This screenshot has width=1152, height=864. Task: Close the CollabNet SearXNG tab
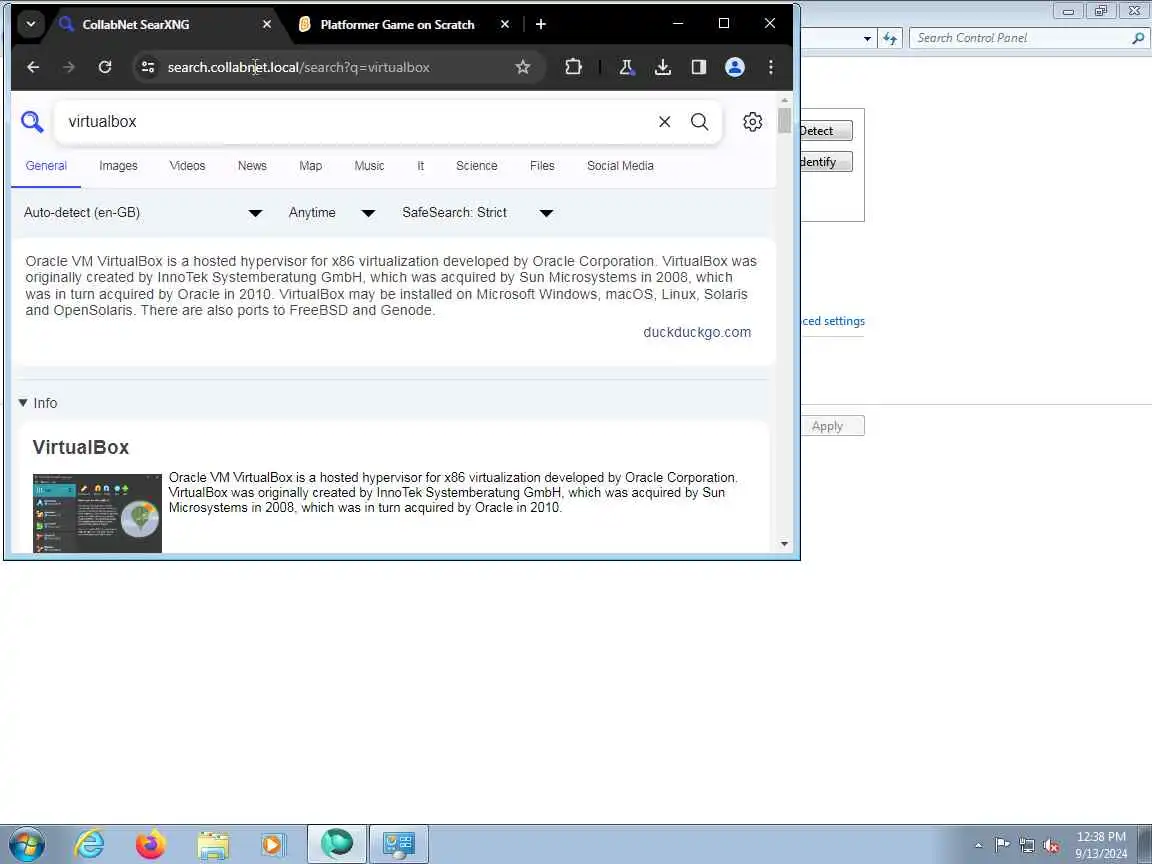tap(267, 24)
